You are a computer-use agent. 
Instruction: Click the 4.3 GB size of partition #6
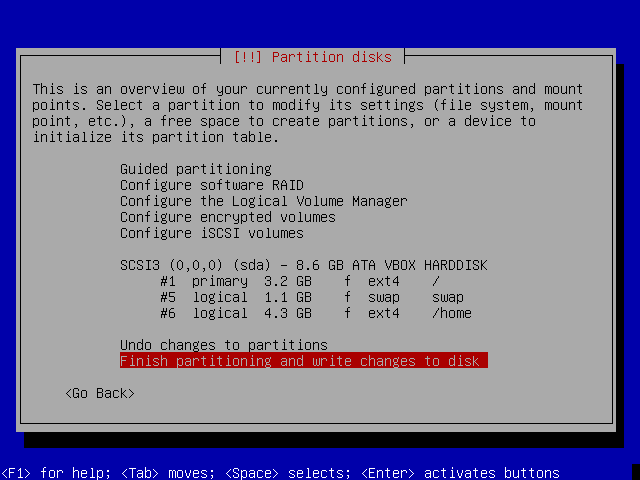tap(287, 313)
